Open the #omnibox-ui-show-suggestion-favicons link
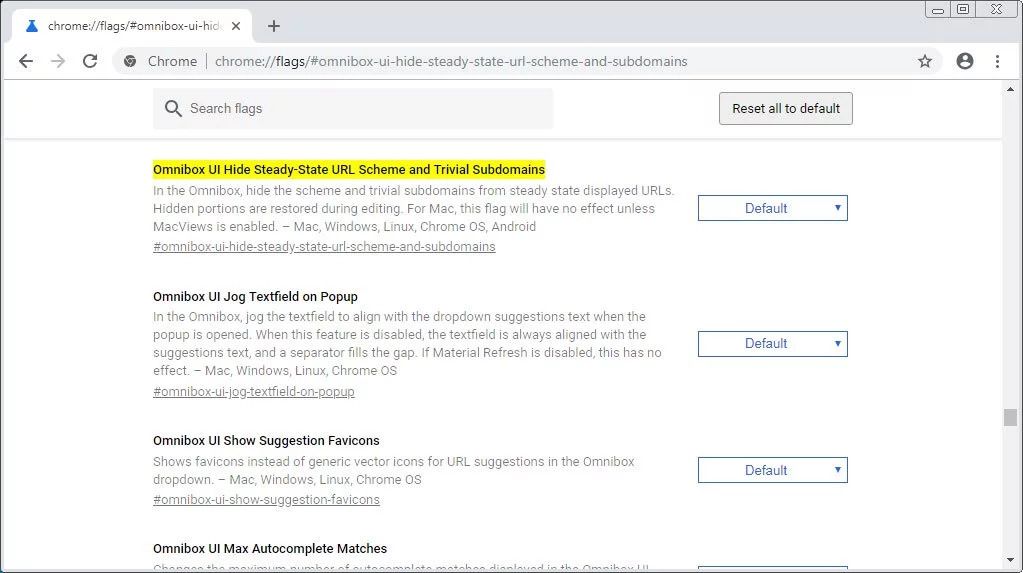The image size is (1023, 573). click(266, 500)
